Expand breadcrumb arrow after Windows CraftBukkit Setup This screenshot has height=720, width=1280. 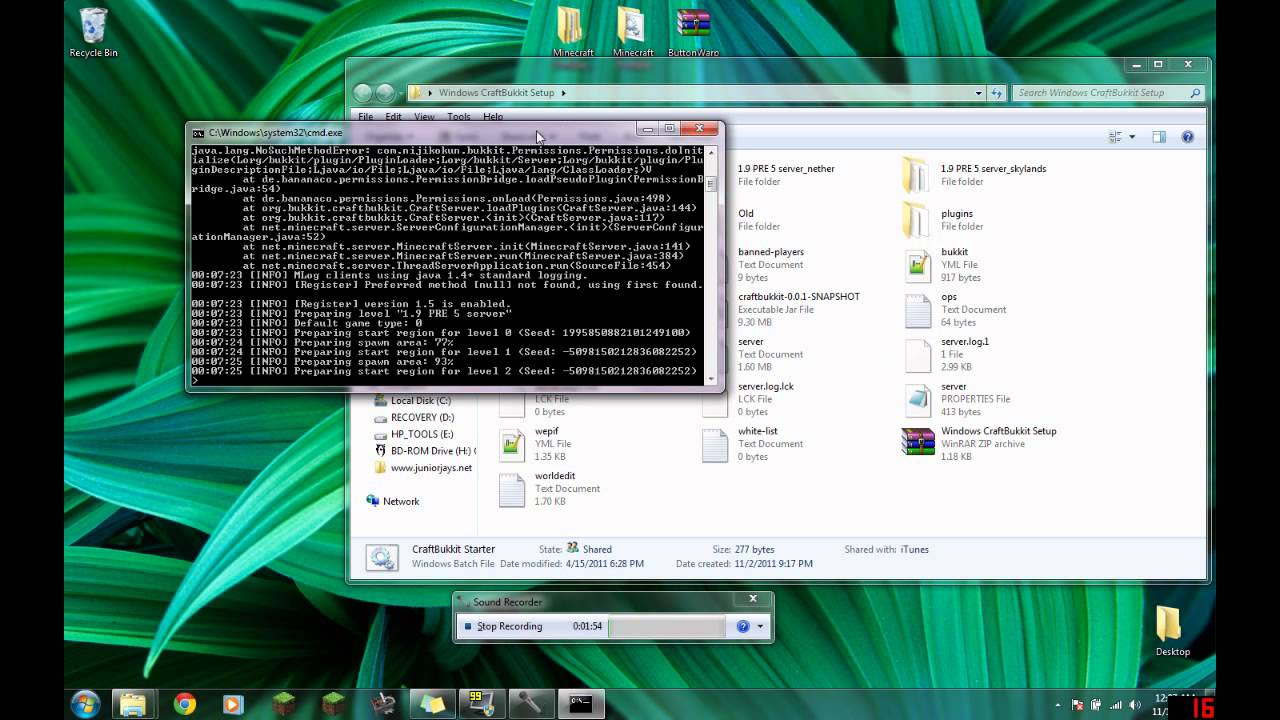coord(564,93)
